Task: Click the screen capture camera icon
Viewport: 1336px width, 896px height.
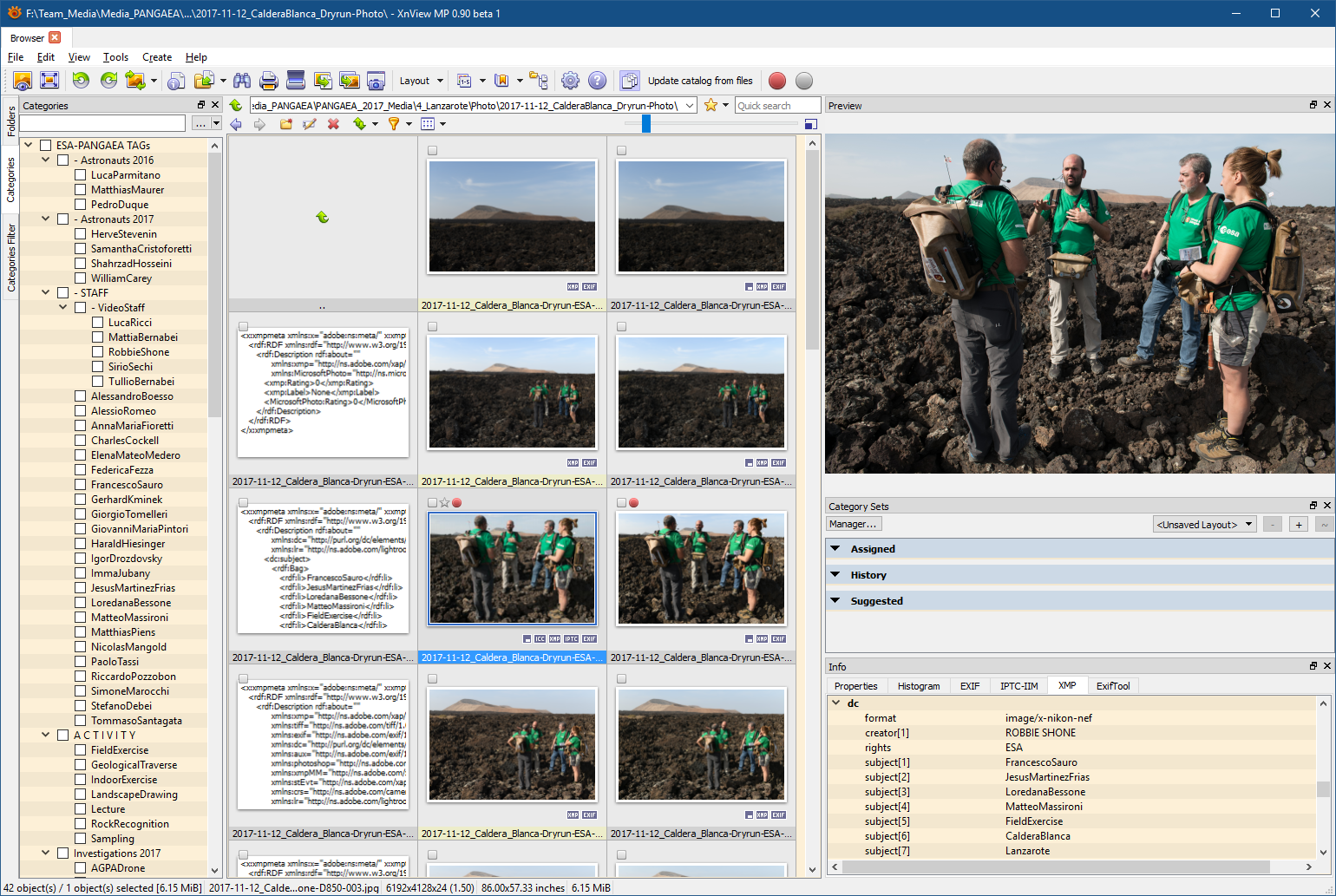Action: coord(376,81)
